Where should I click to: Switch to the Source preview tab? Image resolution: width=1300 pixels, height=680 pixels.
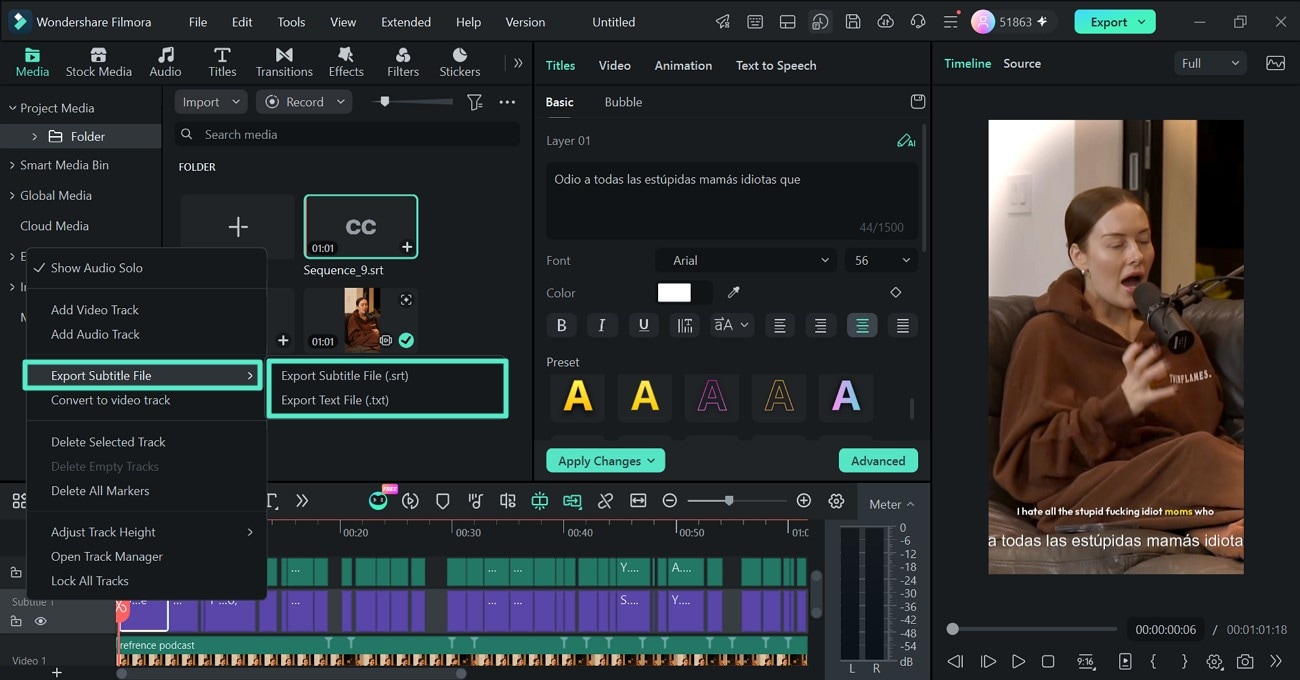[1022, 63]
